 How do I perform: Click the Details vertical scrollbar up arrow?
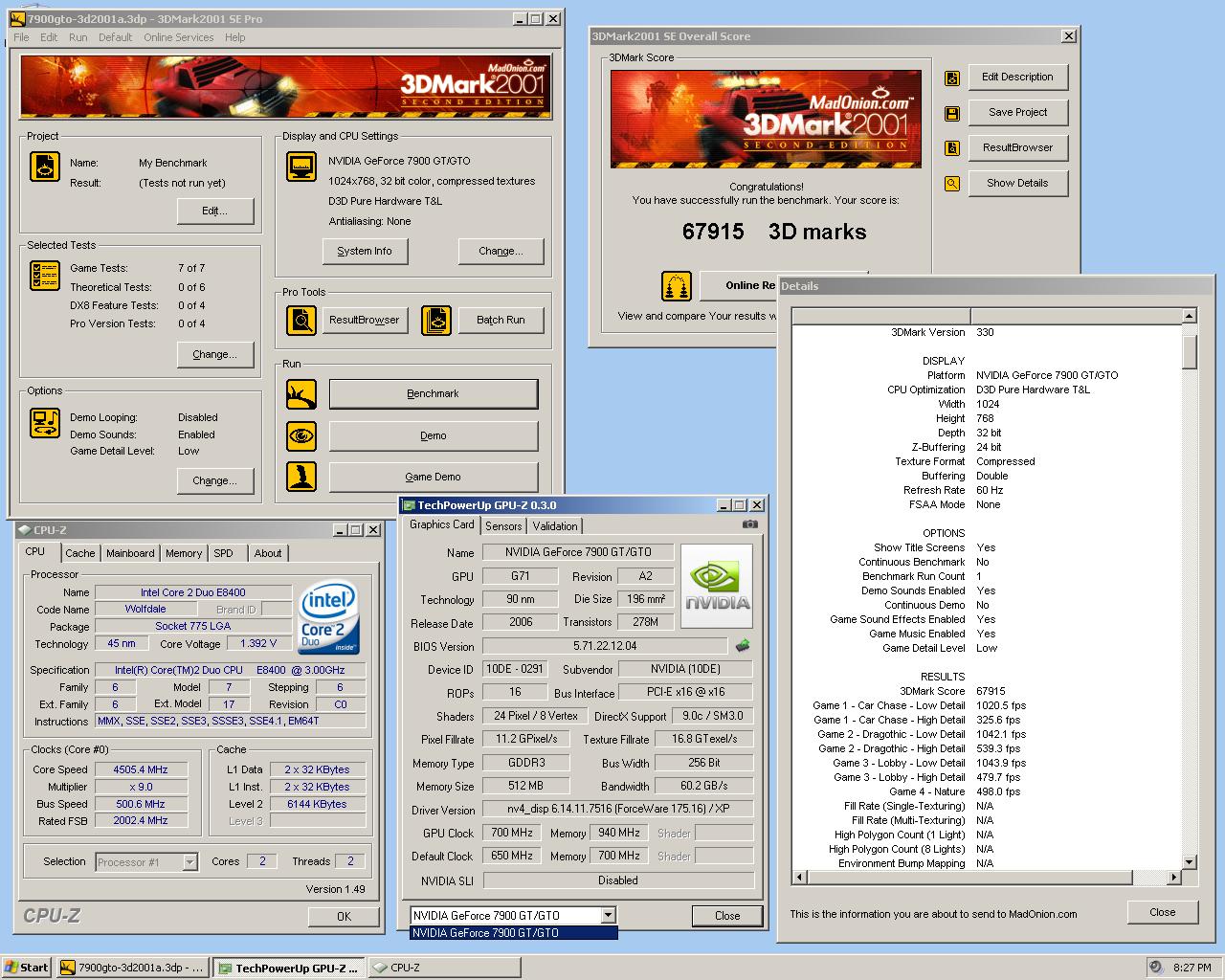pyautogui.click(x=1190, y=315)
